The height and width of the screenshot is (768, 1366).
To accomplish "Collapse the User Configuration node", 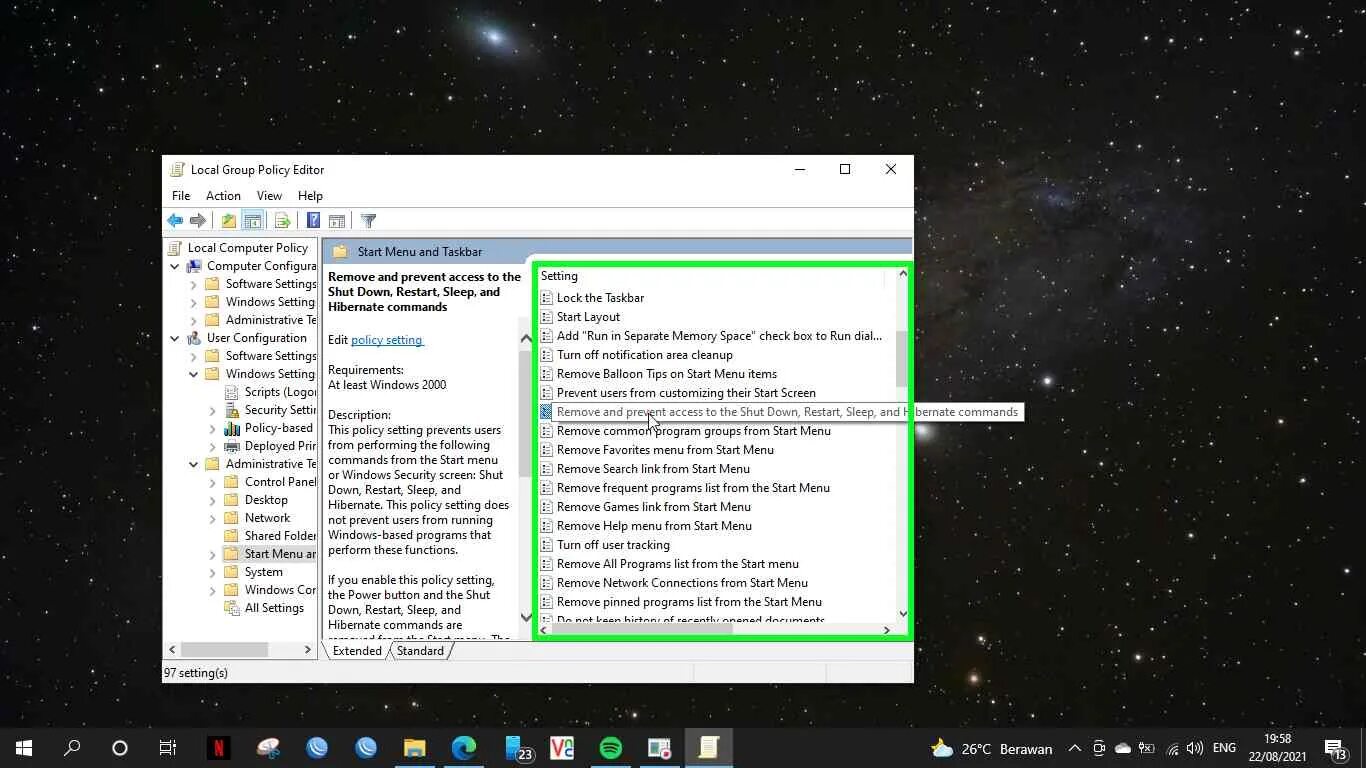I will [x=175, y=338].
